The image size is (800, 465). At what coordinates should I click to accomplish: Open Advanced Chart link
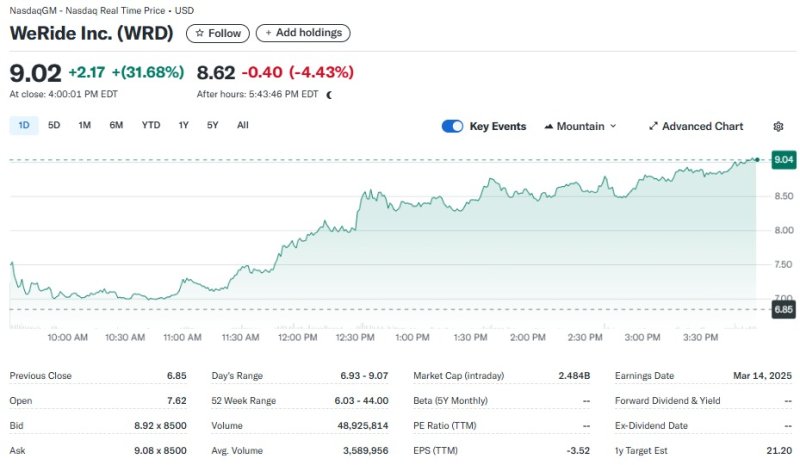pos(696,126)
